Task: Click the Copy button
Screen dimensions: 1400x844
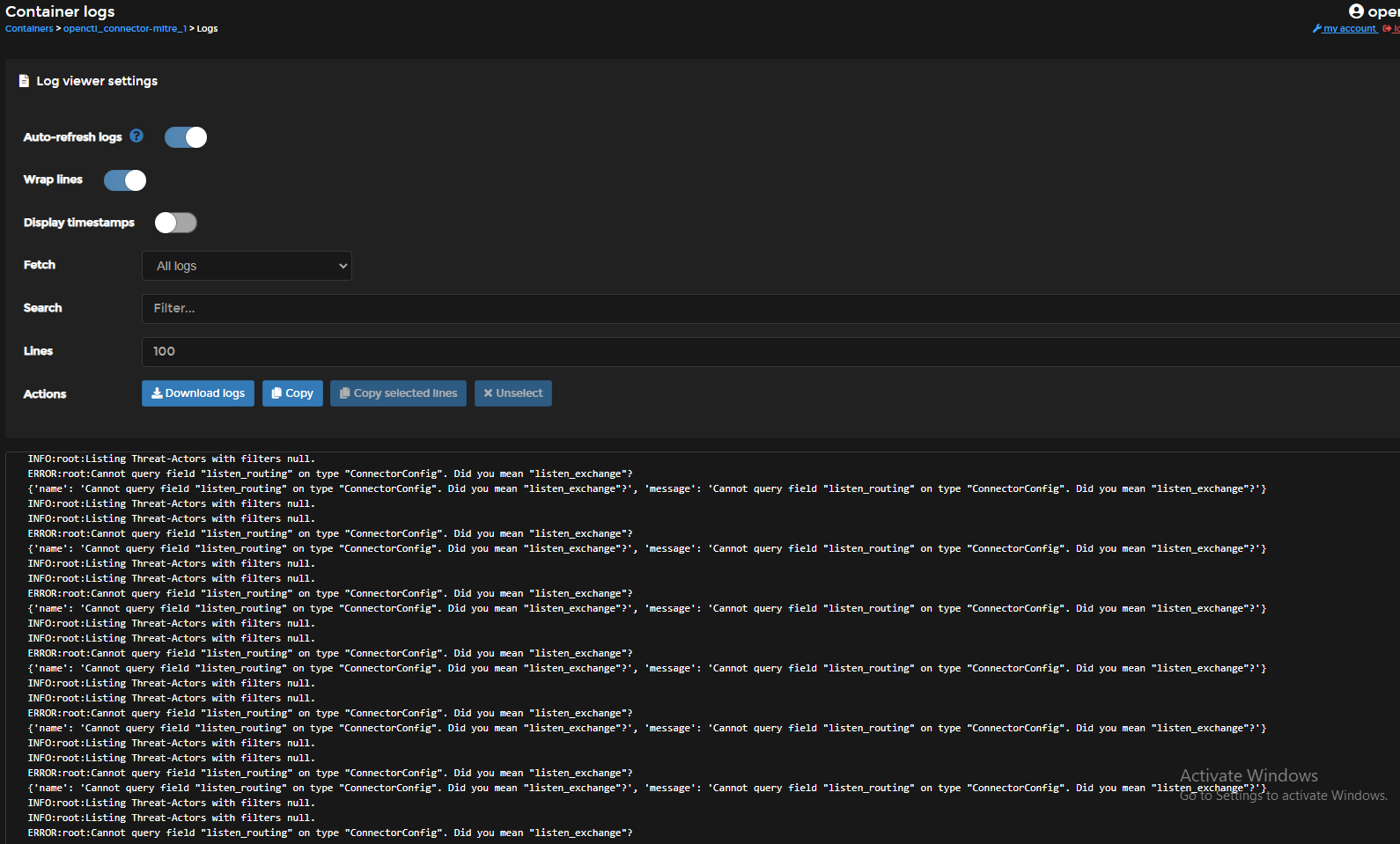Action: 292,393
